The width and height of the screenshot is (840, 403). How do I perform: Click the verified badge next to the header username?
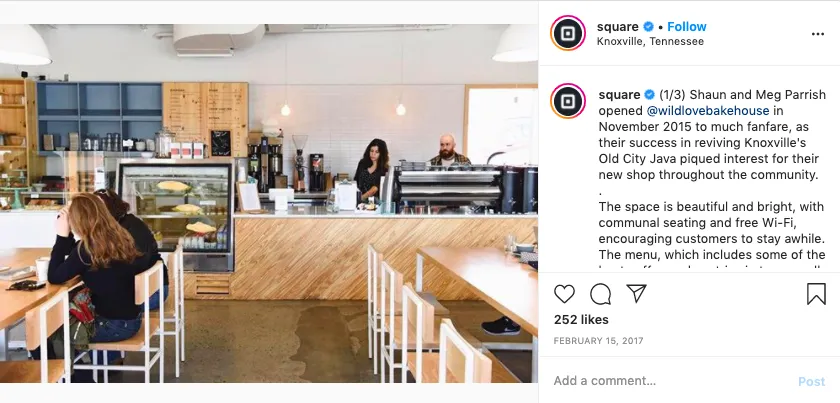[648, 26]
